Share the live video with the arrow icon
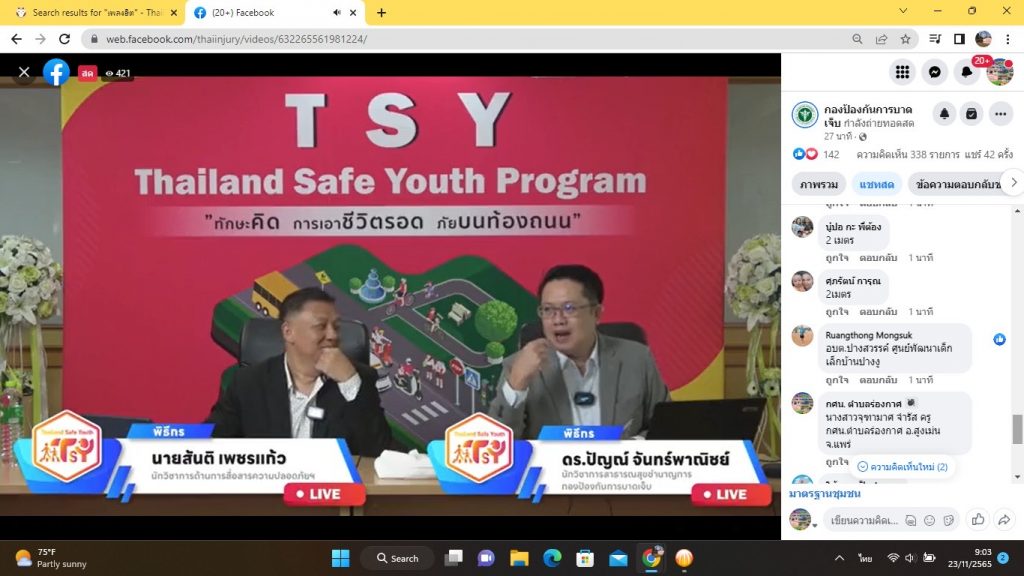This screenshot has height=576, width=1024. [x=1004, y=519]
